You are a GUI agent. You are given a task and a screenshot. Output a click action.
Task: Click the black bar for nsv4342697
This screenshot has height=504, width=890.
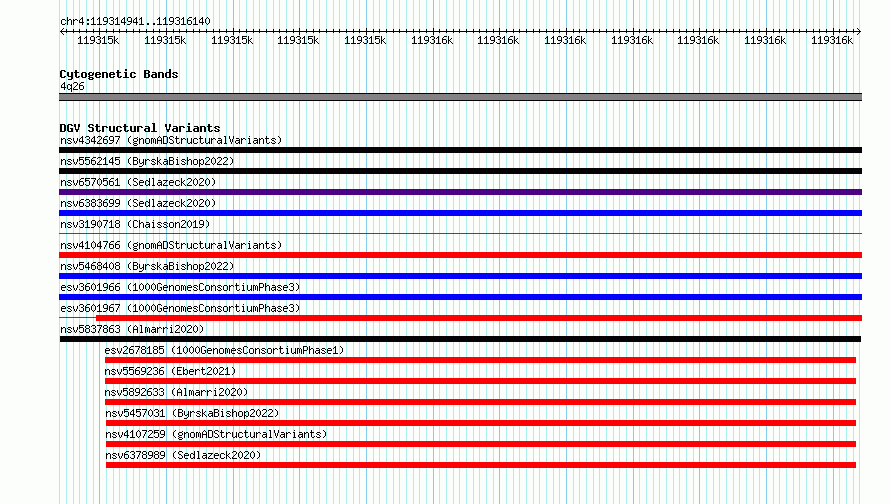pos(460,150)
